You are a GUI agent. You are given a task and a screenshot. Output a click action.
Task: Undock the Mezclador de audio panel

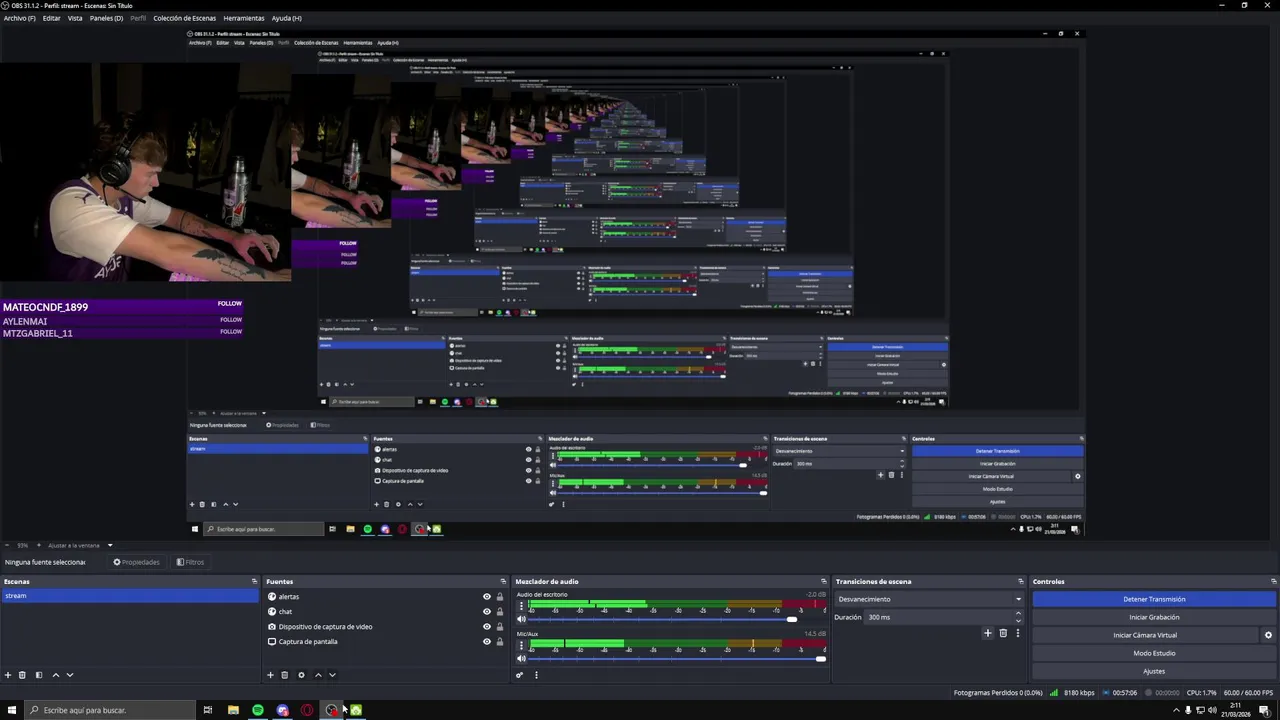(x=824, y=581)
